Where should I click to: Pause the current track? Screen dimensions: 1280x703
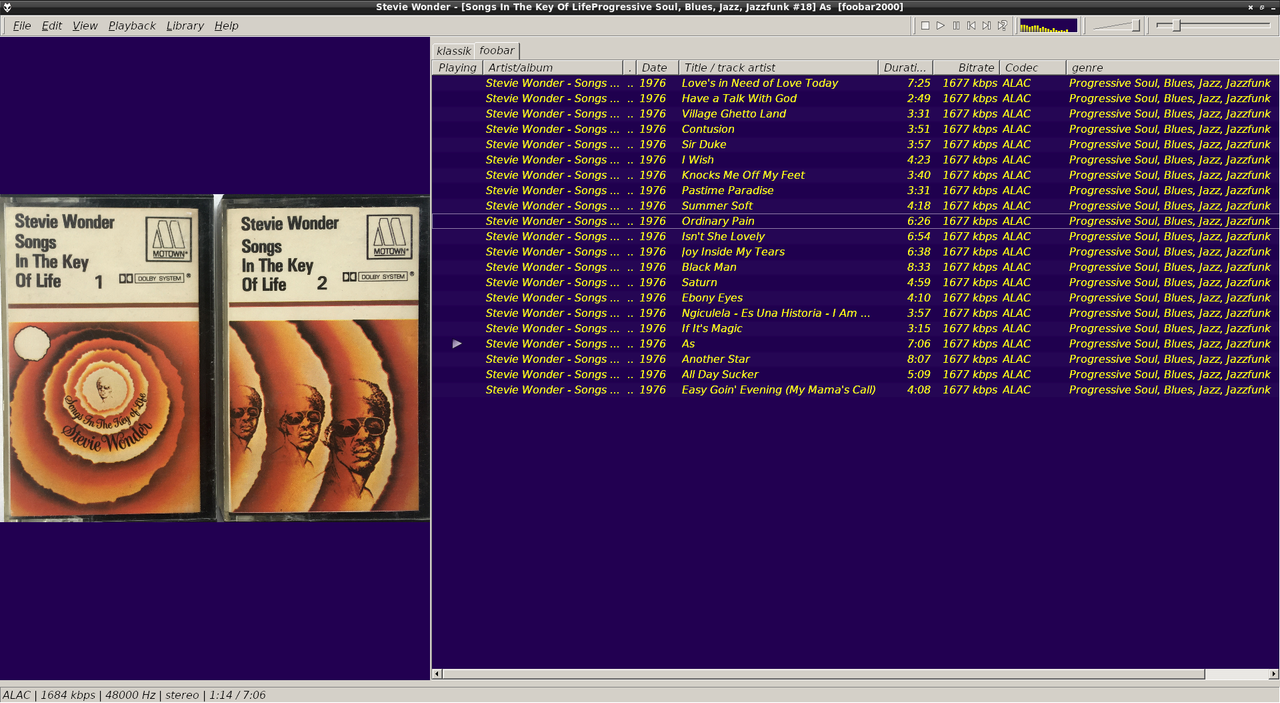click(x=956, y=25)
